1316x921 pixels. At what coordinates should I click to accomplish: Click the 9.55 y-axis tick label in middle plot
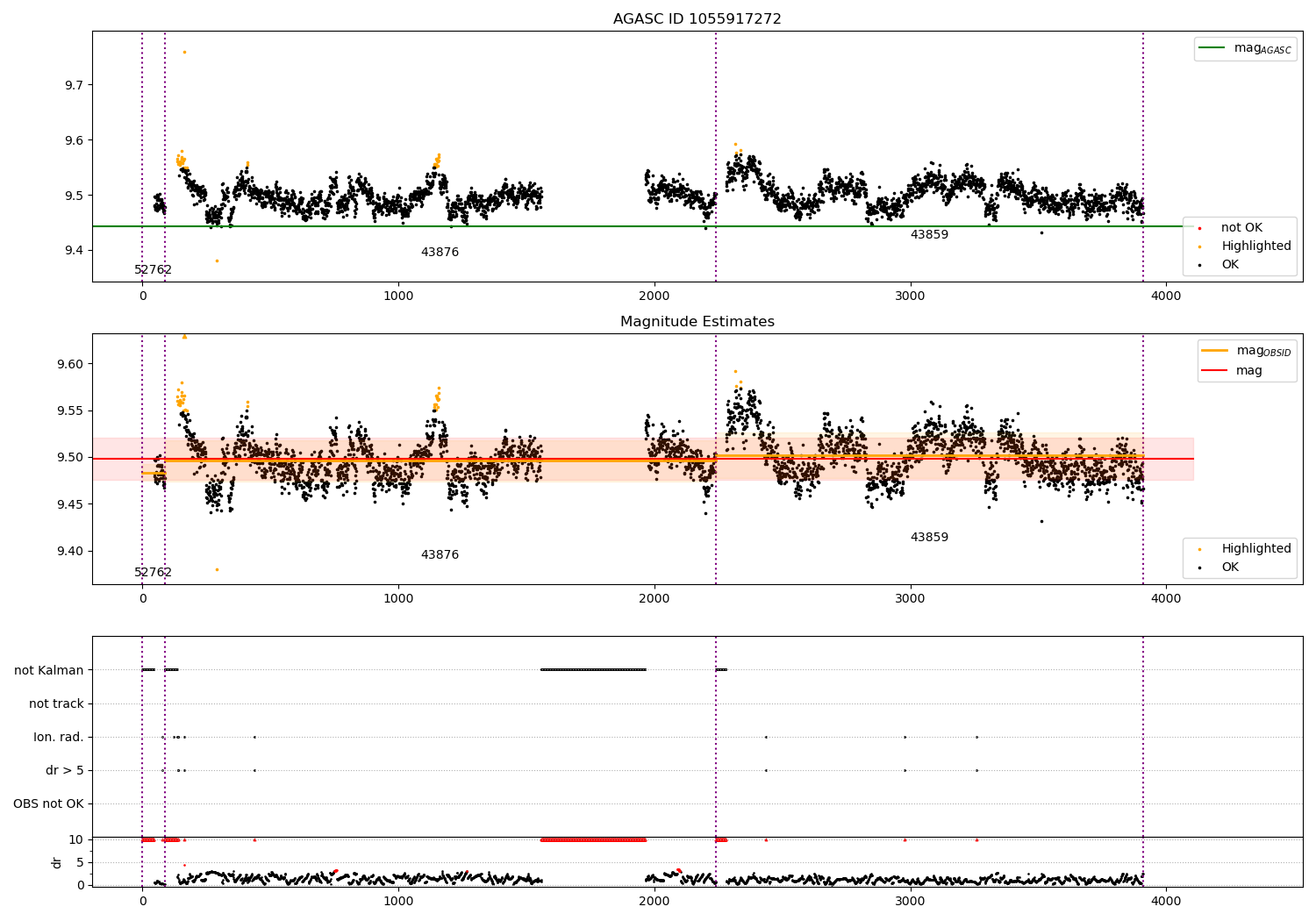point(71,411)
